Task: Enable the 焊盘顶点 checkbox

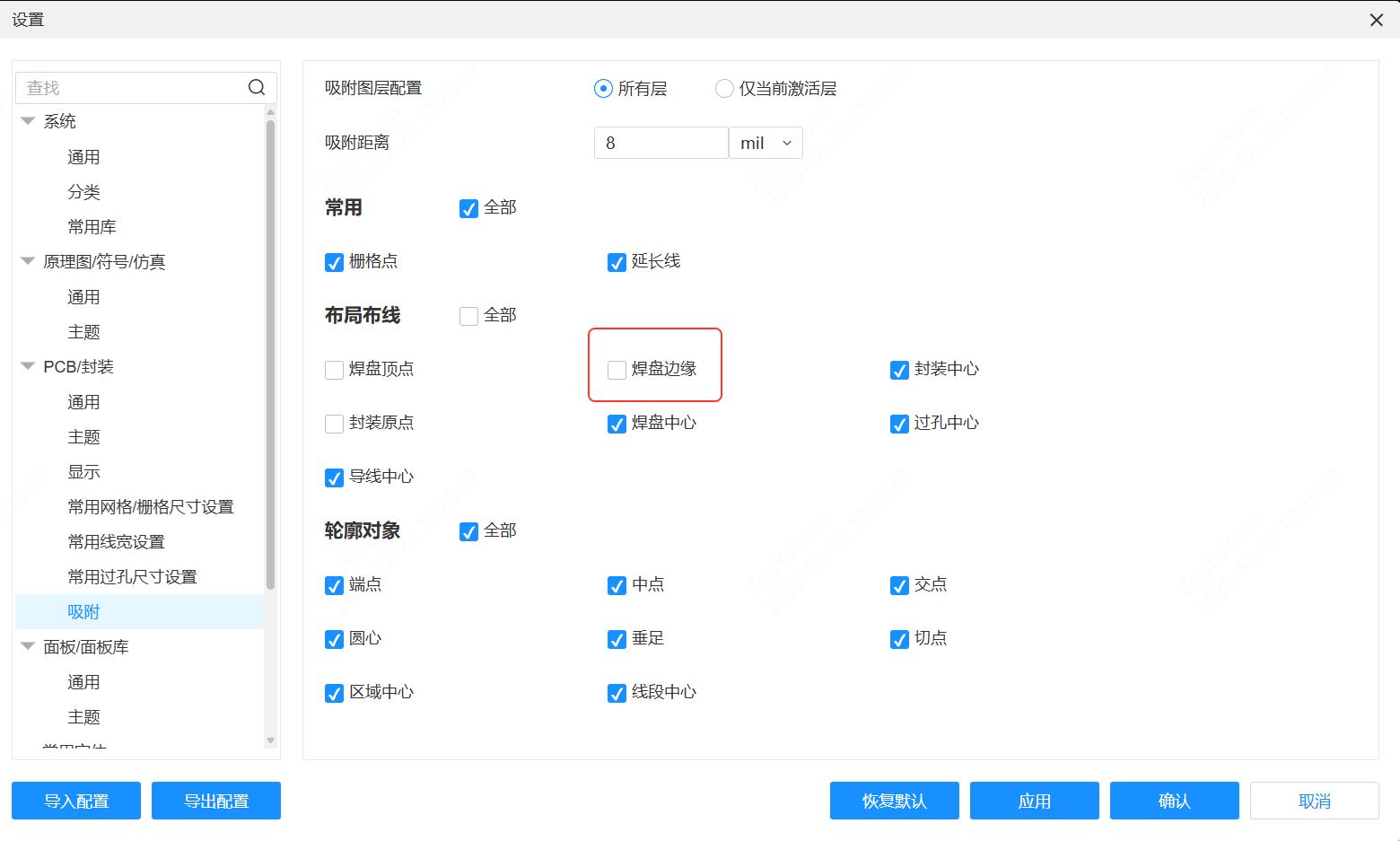Action: (x=334, y=369)
